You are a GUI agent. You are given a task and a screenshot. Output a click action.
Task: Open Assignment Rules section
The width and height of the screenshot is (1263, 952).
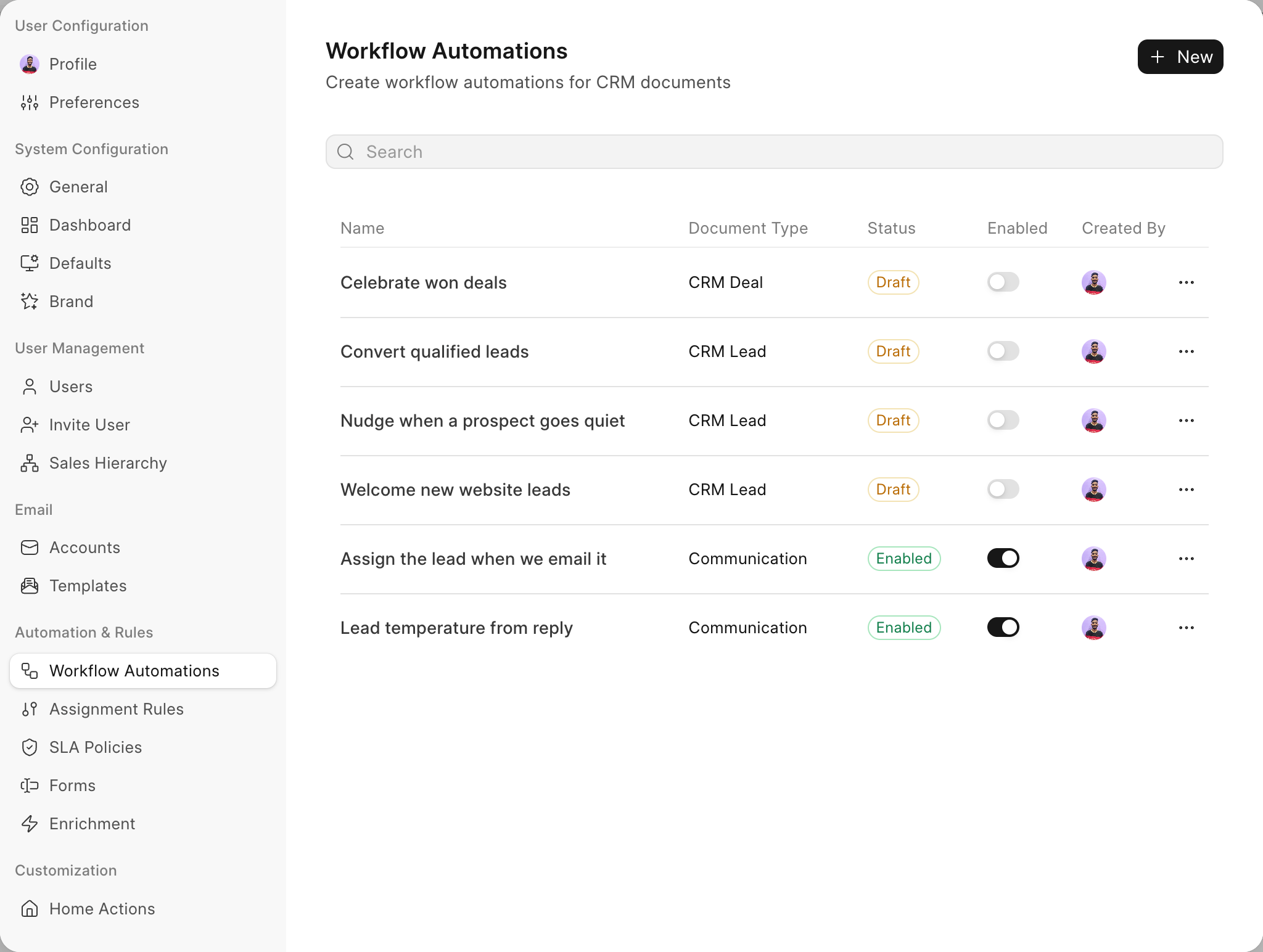pos(143,709)
